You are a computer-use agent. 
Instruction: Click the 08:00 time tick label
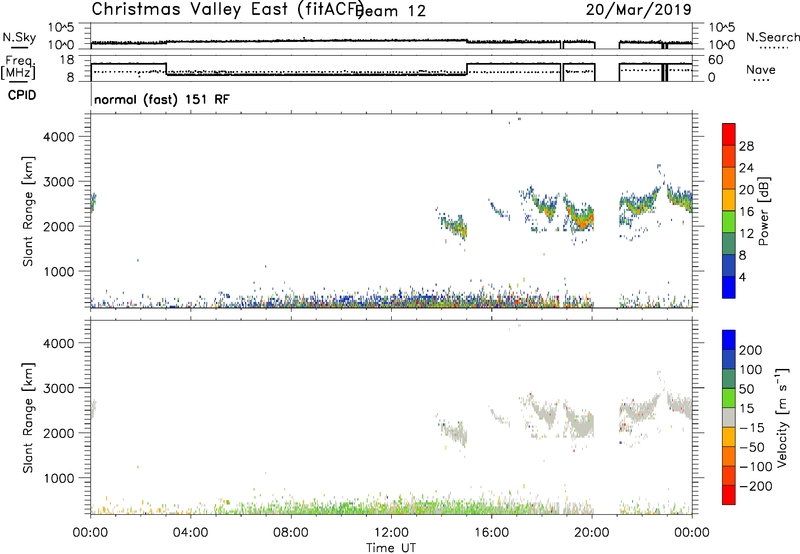pyautogui.click(x=291, y=533)
